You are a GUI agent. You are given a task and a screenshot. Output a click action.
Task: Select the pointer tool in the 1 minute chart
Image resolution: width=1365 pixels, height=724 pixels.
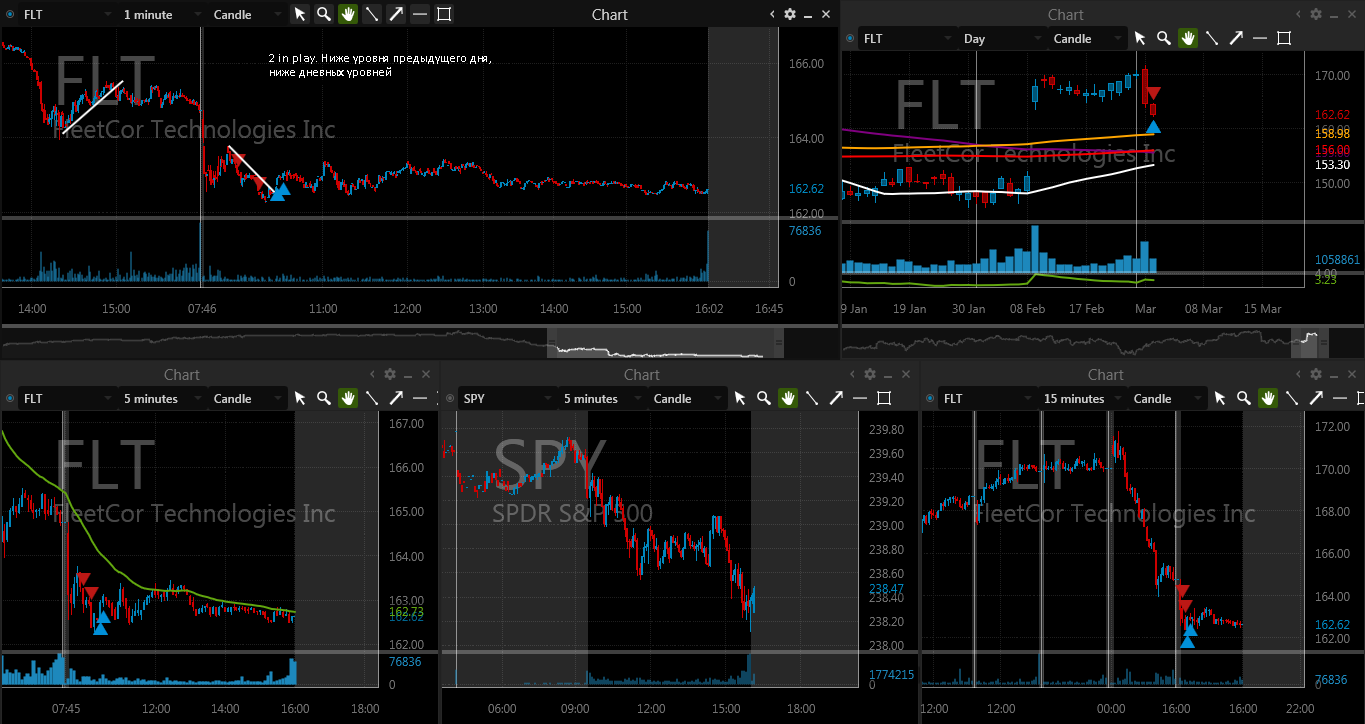pyautogui.click(x=300, y=14)
